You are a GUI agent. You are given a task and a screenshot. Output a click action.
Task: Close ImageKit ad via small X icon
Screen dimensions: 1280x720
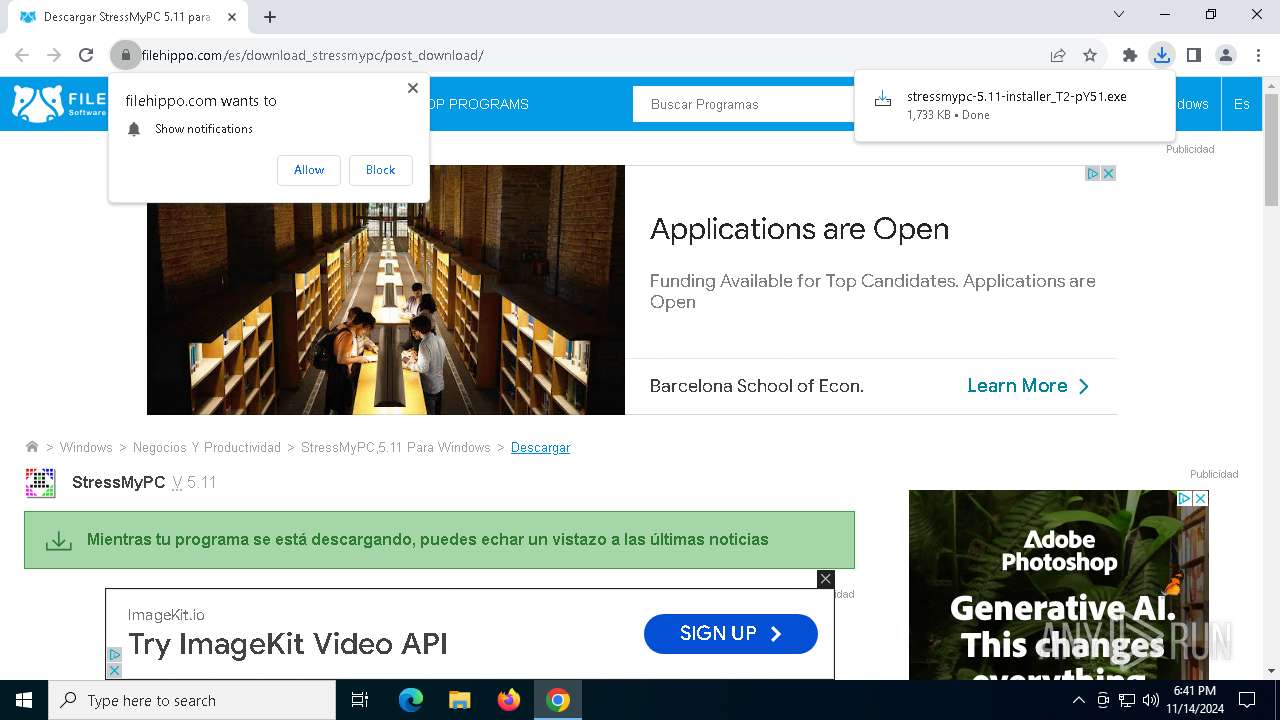pos(114,670)
